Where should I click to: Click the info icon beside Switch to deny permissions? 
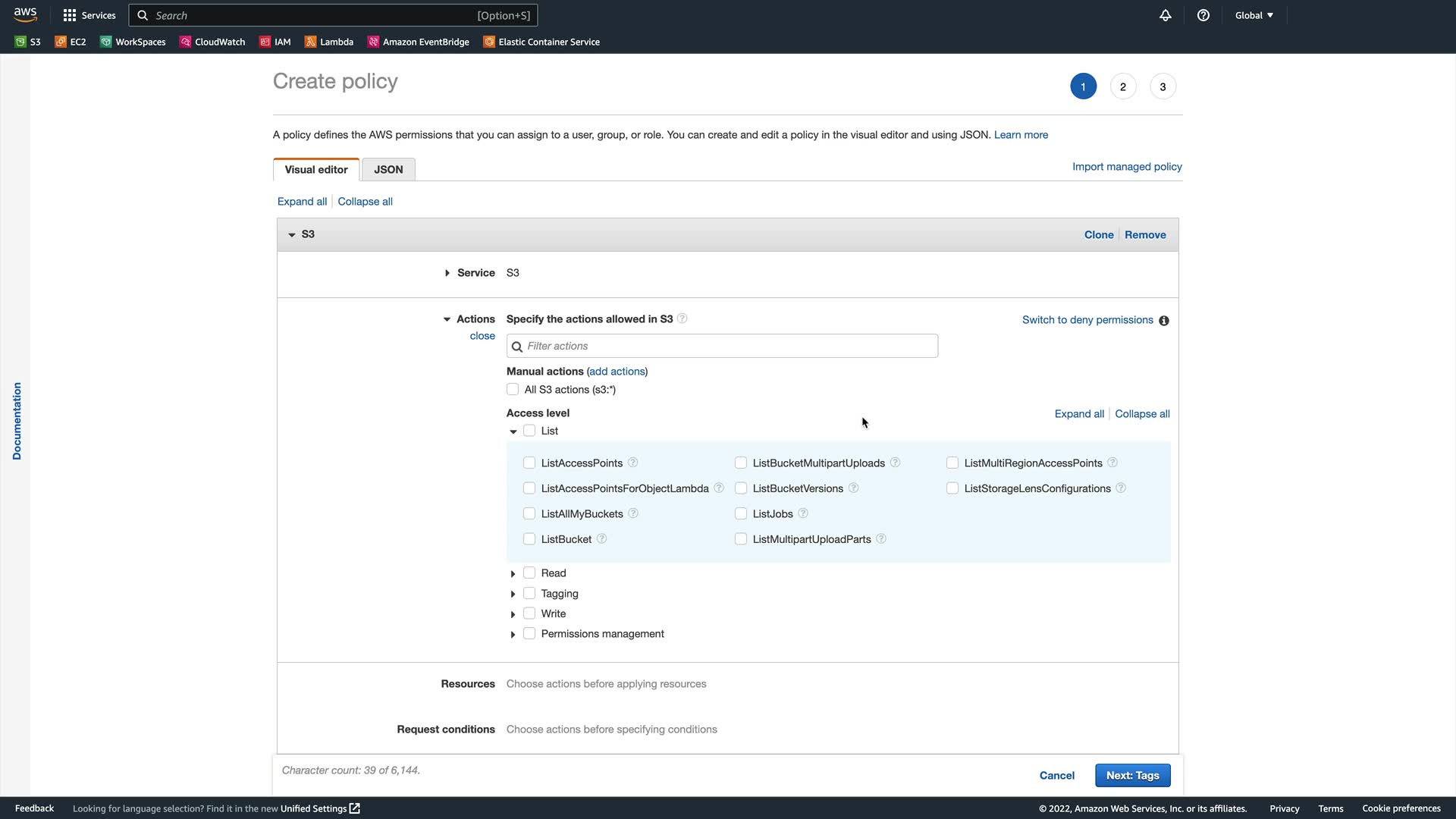[x=1164, y=321]
